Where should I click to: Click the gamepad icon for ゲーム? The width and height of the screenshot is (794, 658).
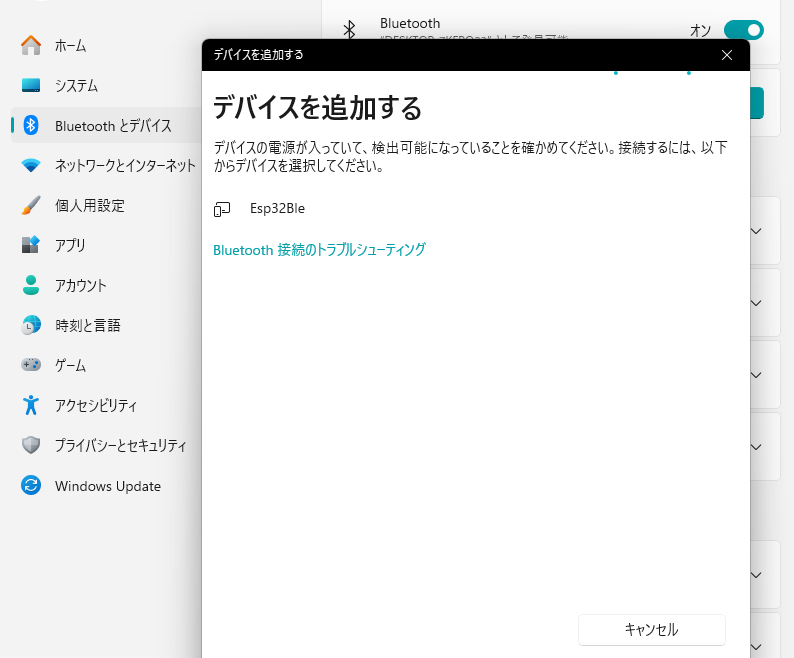coord(31,365)
